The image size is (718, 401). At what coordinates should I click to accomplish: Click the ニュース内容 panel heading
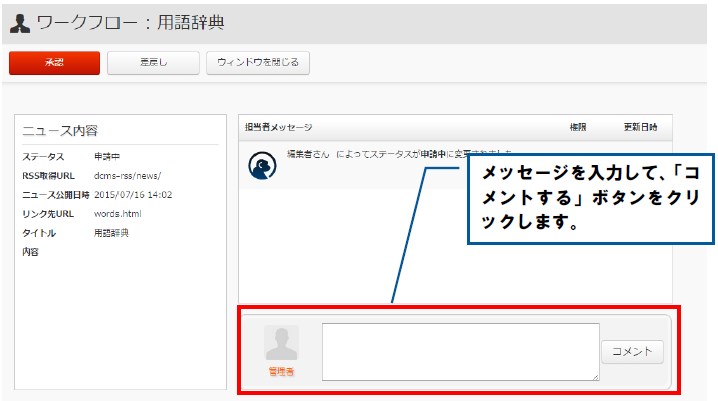60,131
